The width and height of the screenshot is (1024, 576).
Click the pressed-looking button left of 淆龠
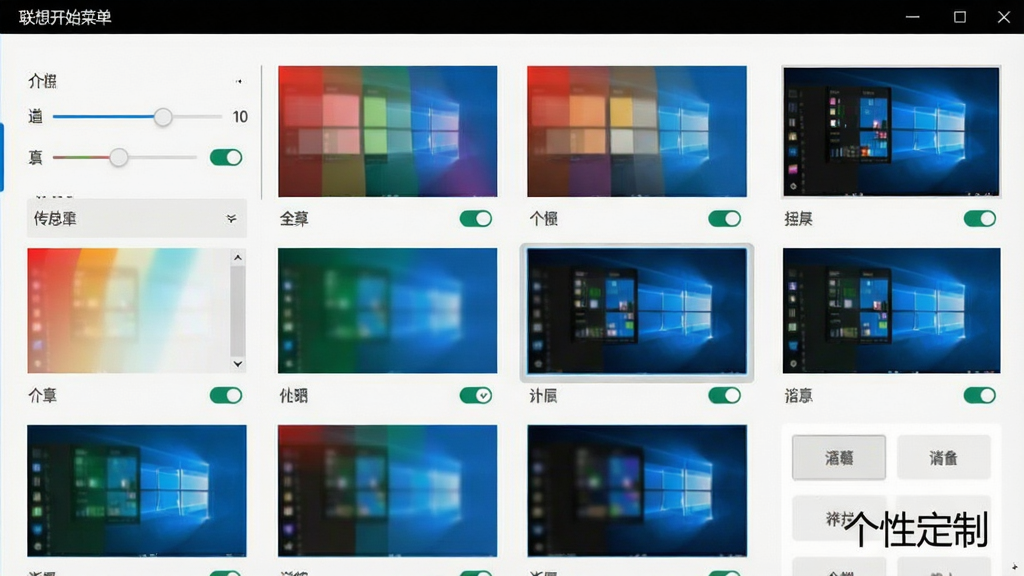[x=839, y=457]
